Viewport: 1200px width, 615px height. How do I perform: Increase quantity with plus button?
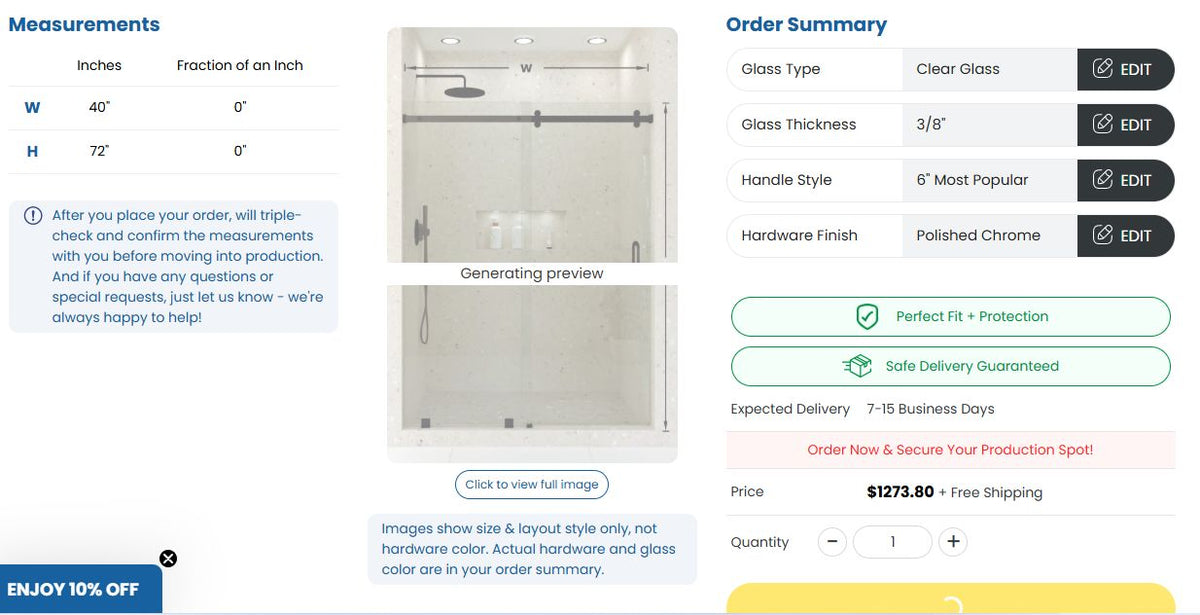point(953,542)
